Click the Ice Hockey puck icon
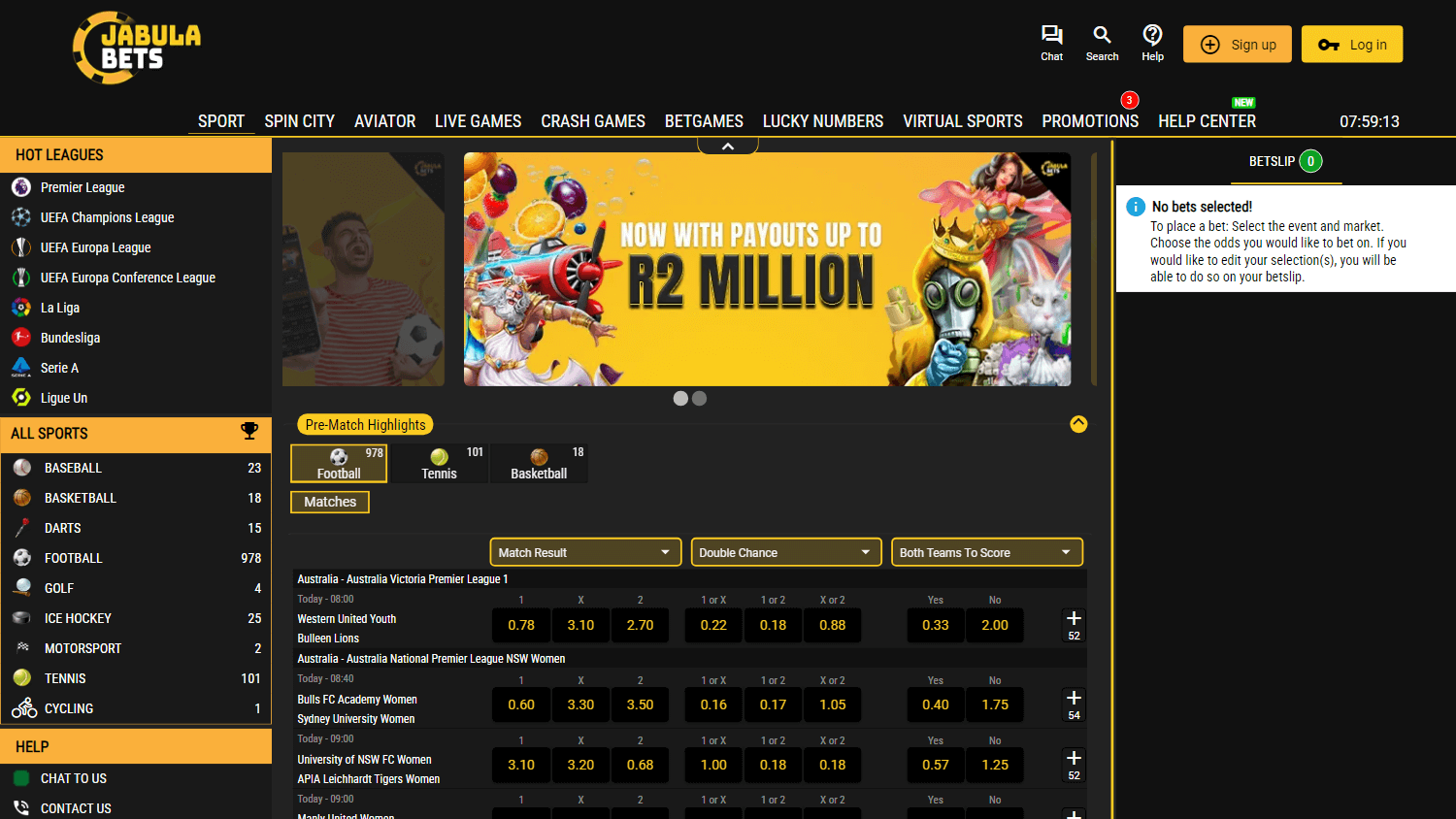This screenshot has width=1456, height=819. point(22,618)
